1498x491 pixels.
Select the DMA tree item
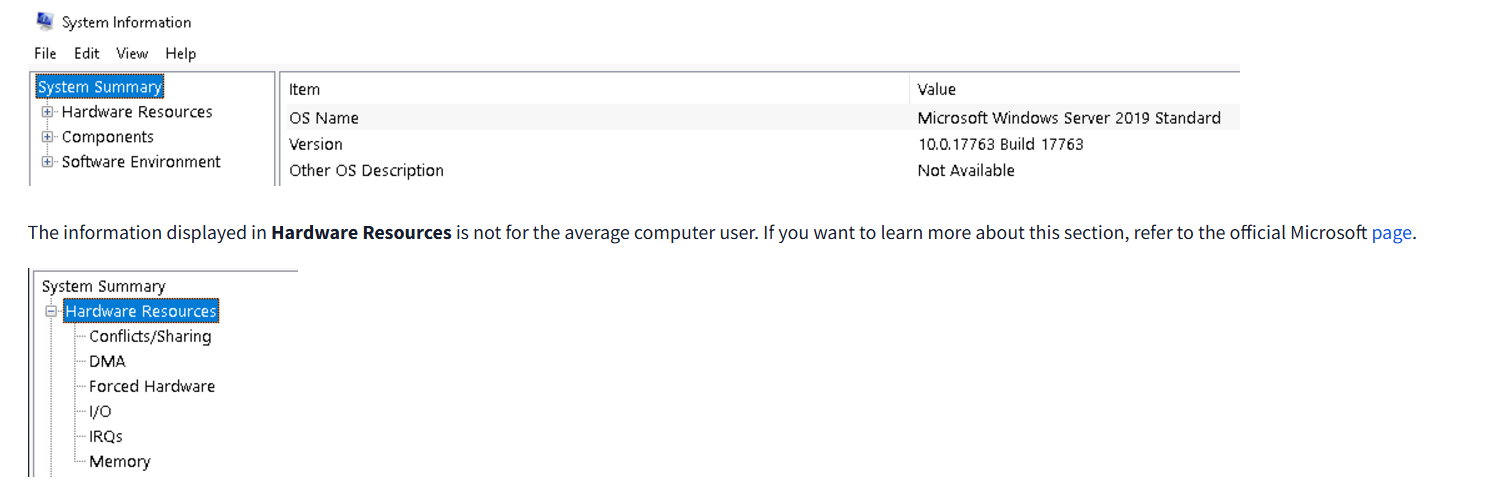click(x=107, y=362)
